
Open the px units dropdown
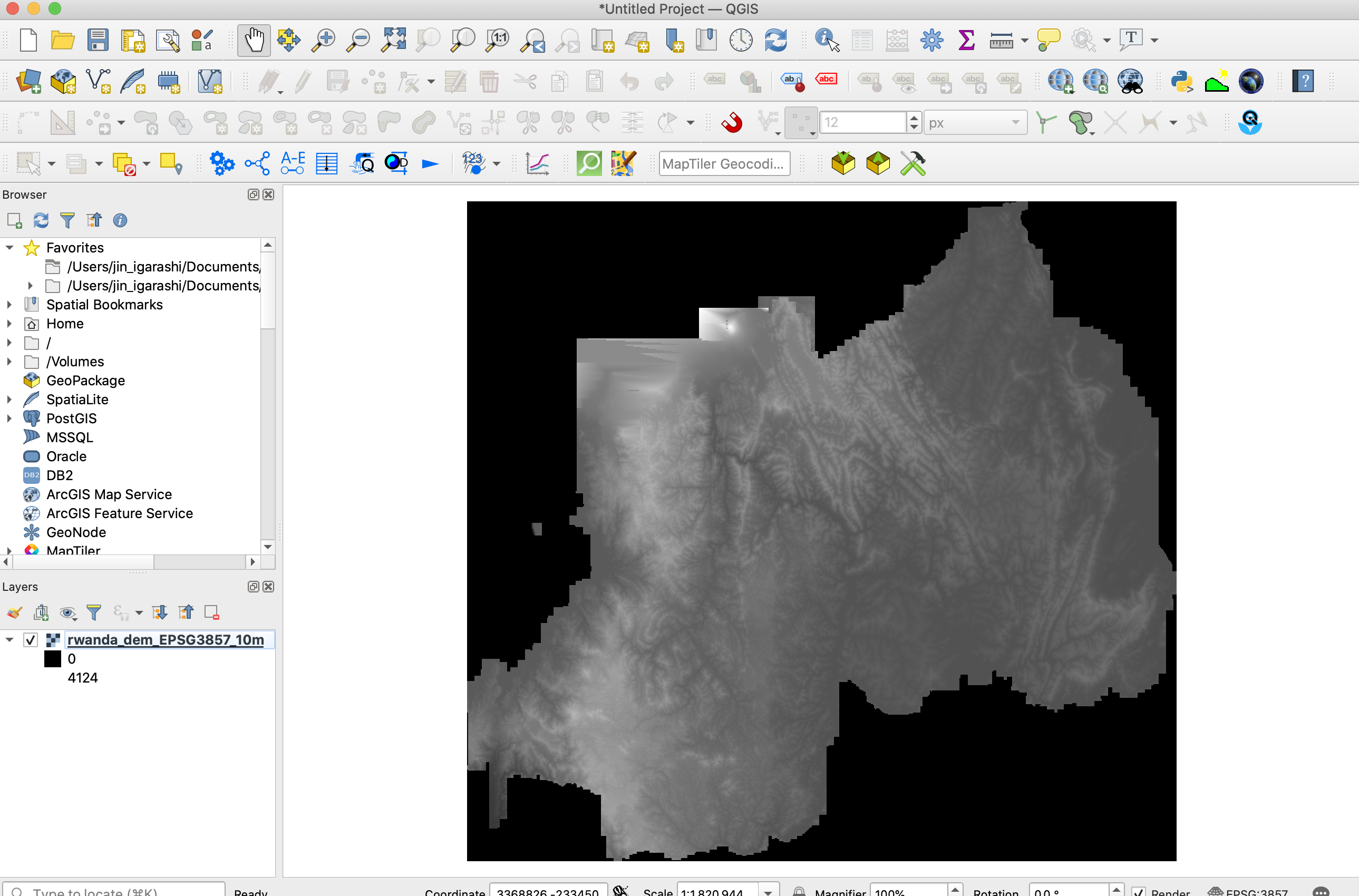coord(975,122)
